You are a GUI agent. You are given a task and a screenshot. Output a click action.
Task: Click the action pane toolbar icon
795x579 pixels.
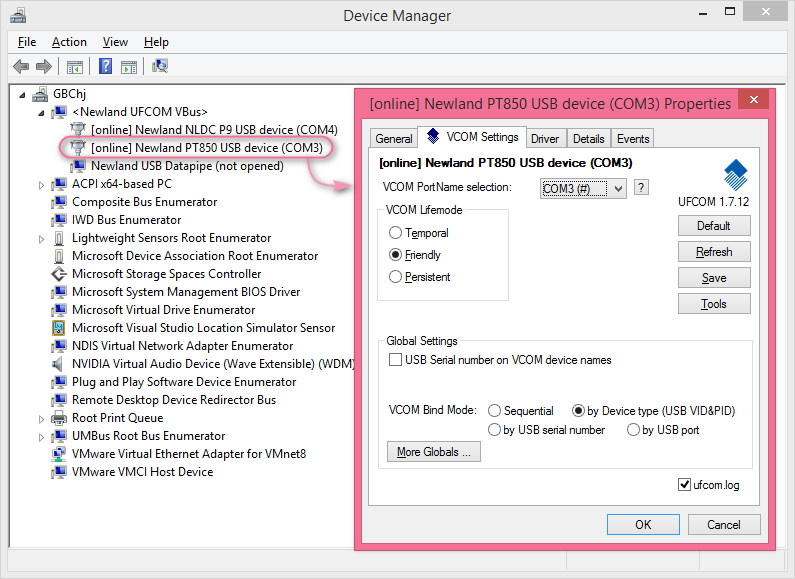(129, 66)
